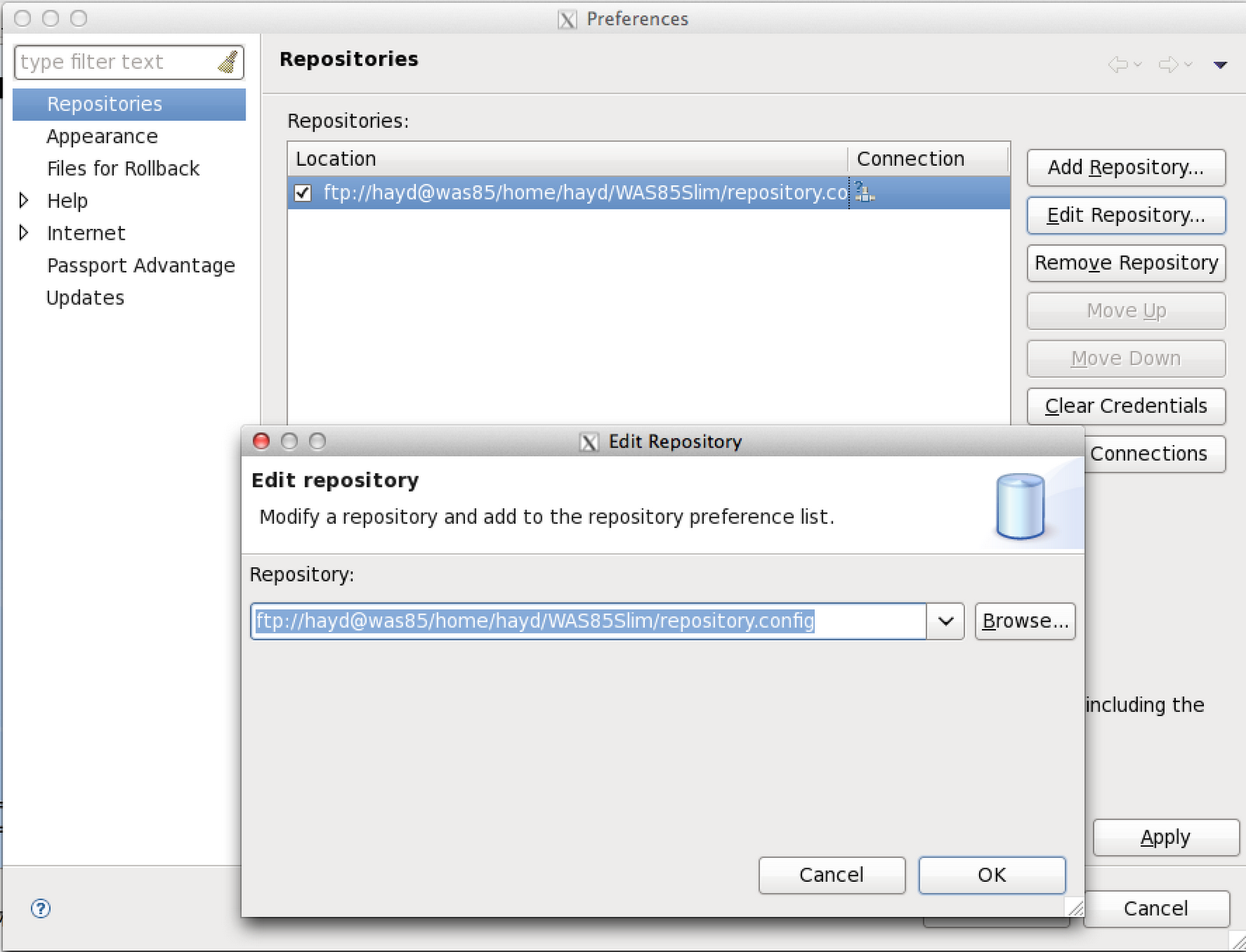Click the connection status icon next to repository URL

(864, 193)
